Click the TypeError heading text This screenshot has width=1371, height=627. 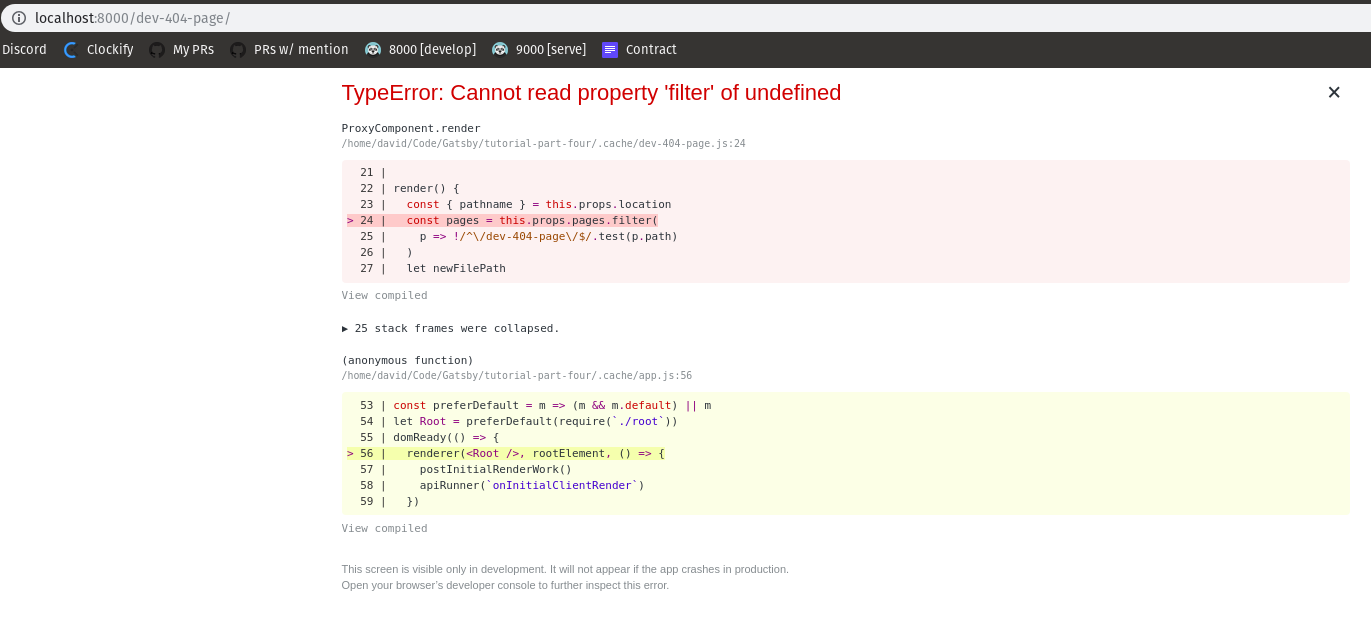[590, 92]
